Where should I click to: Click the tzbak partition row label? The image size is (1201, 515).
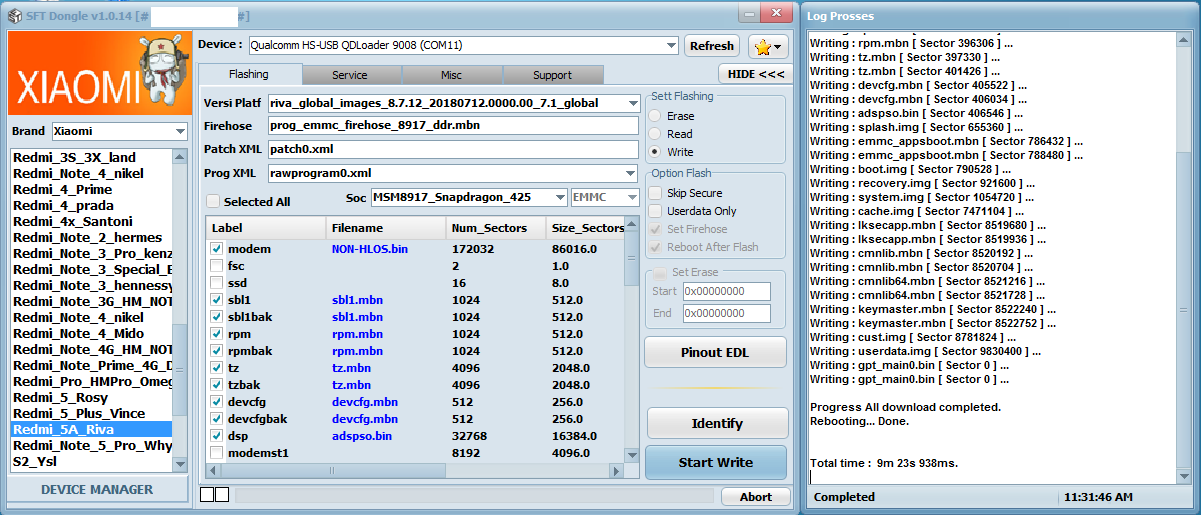click(x=243, y=385)
